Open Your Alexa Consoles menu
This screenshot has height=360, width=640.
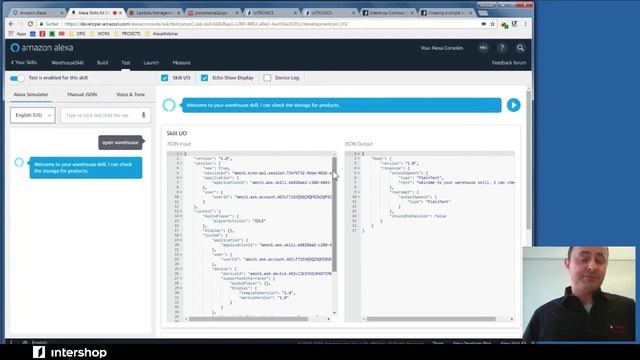click(442, 48)
